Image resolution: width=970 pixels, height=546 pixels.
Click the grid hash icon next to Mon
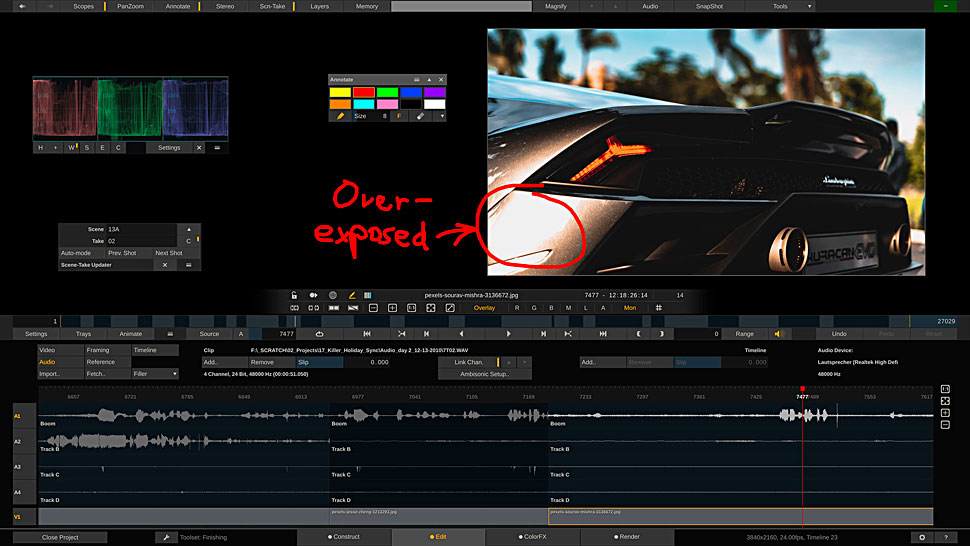[x=659, y=307]
